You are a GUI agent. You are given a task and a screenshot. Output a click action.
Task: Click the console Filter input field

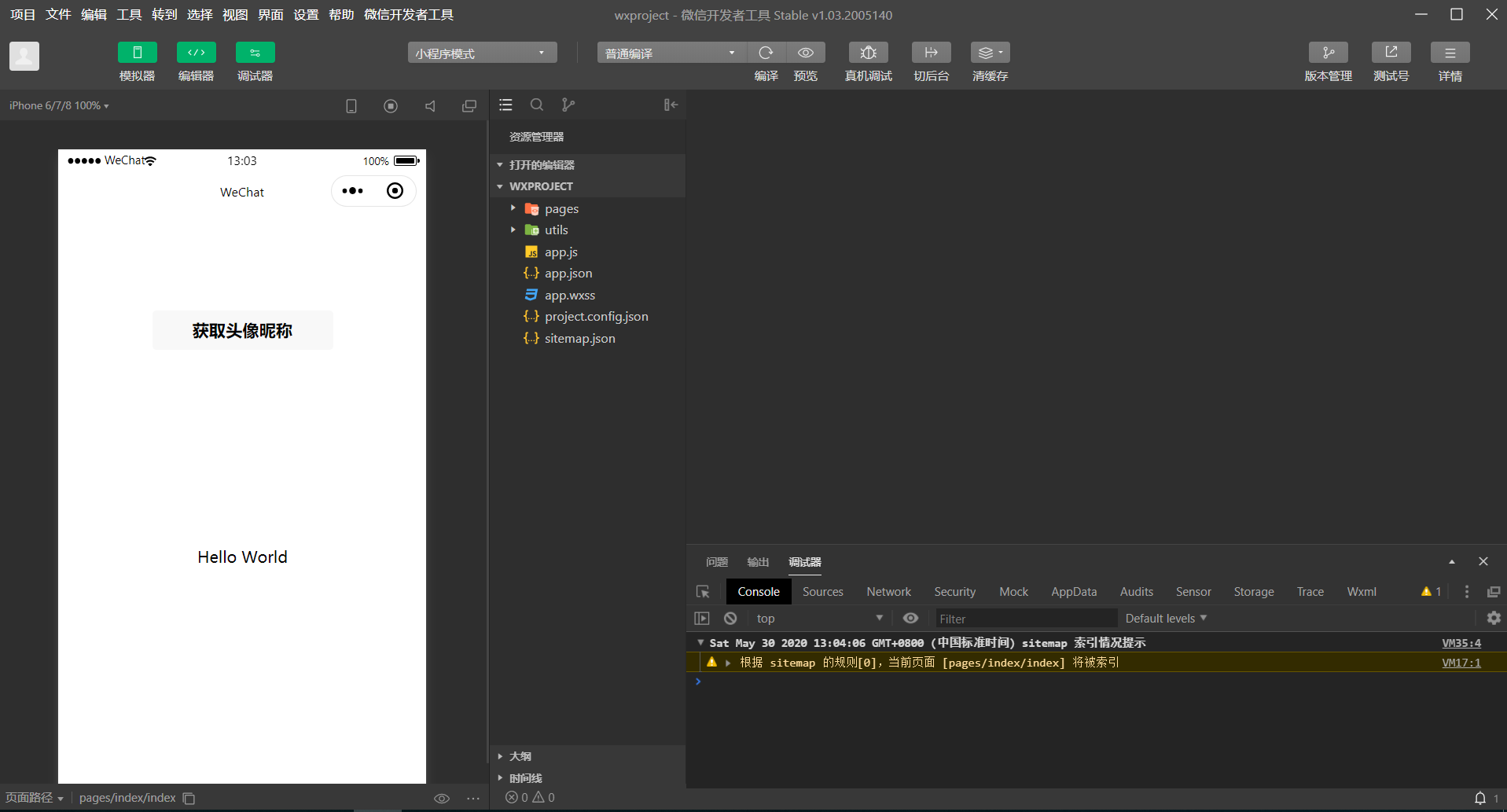[x=1026, y=619]
